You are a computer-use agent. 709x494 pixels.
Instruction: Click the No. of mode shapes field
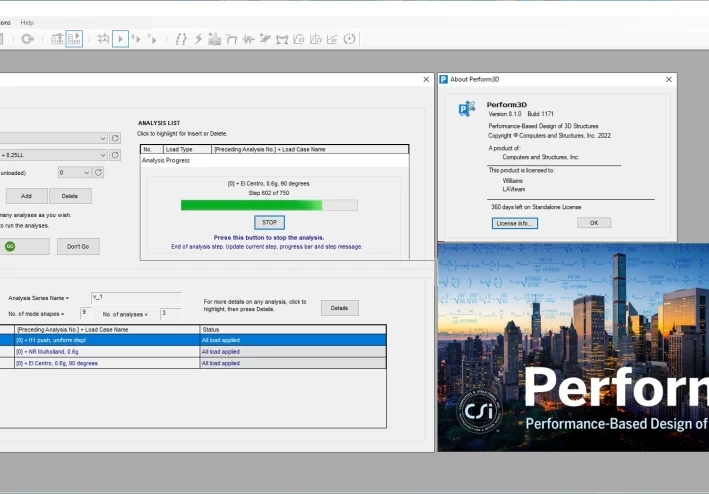85,313
